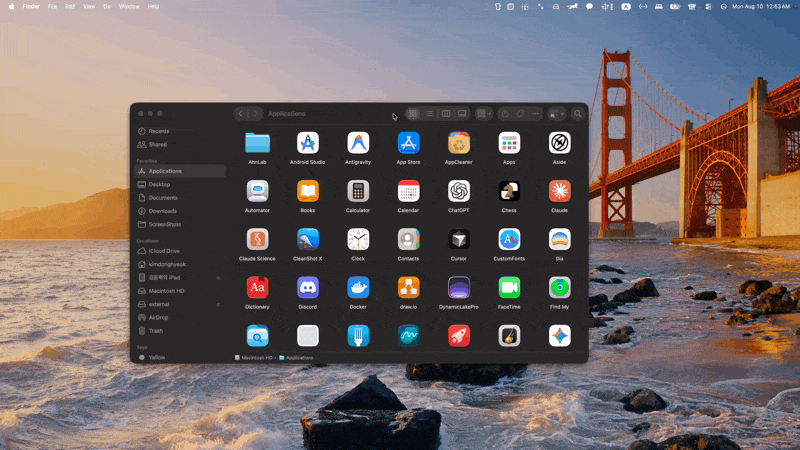Select the Yellow tag in sidebar
The height and width of the screenshot is (450, 800).
180,357
